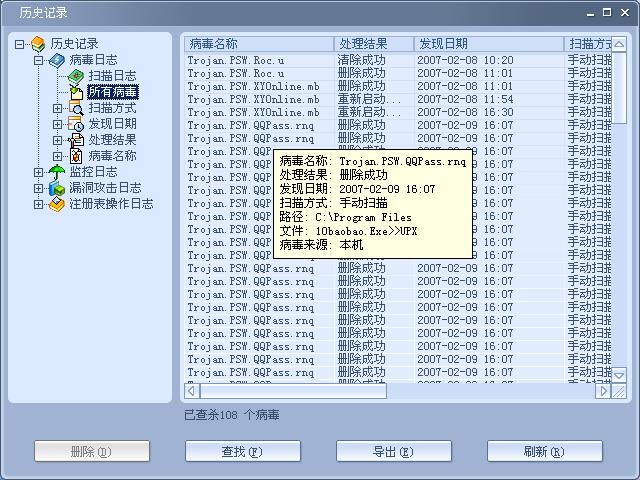Click the 漏洞攻击日志 icon
The width and height of the screenshot is (640, 480).
coord(57,188)
